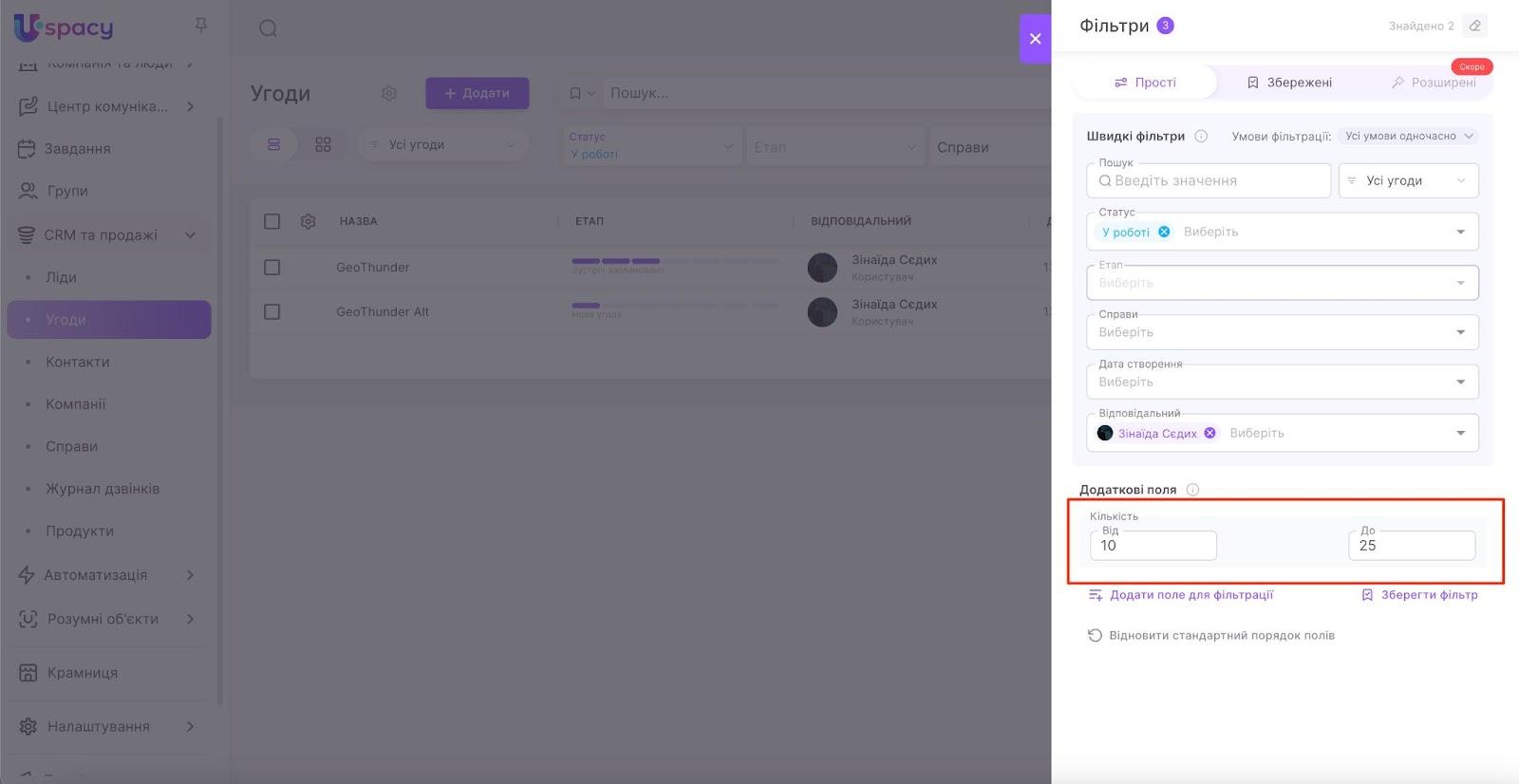Viewport: 1519px width, 784px height.
Task: Close the filters panel with X button
Action: click(x=1035, y=39)
